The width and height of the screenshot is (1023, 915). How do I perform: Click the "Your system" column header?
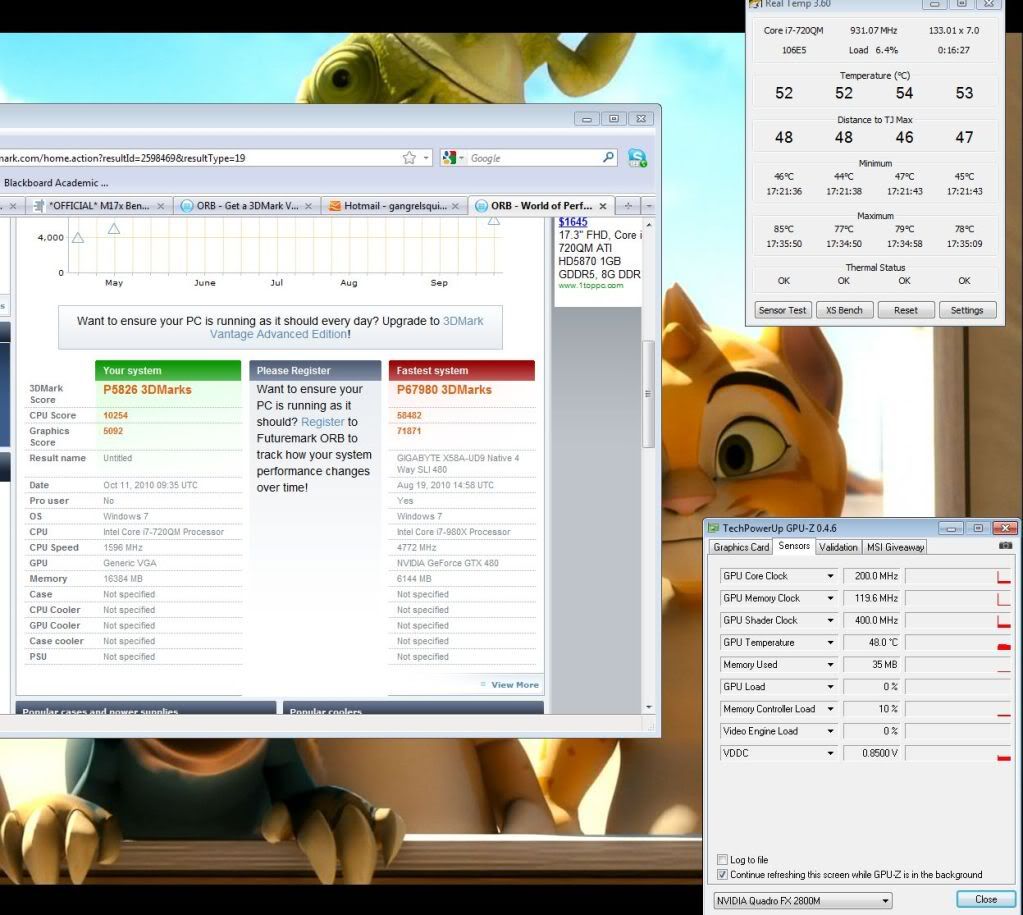point(168,370)
